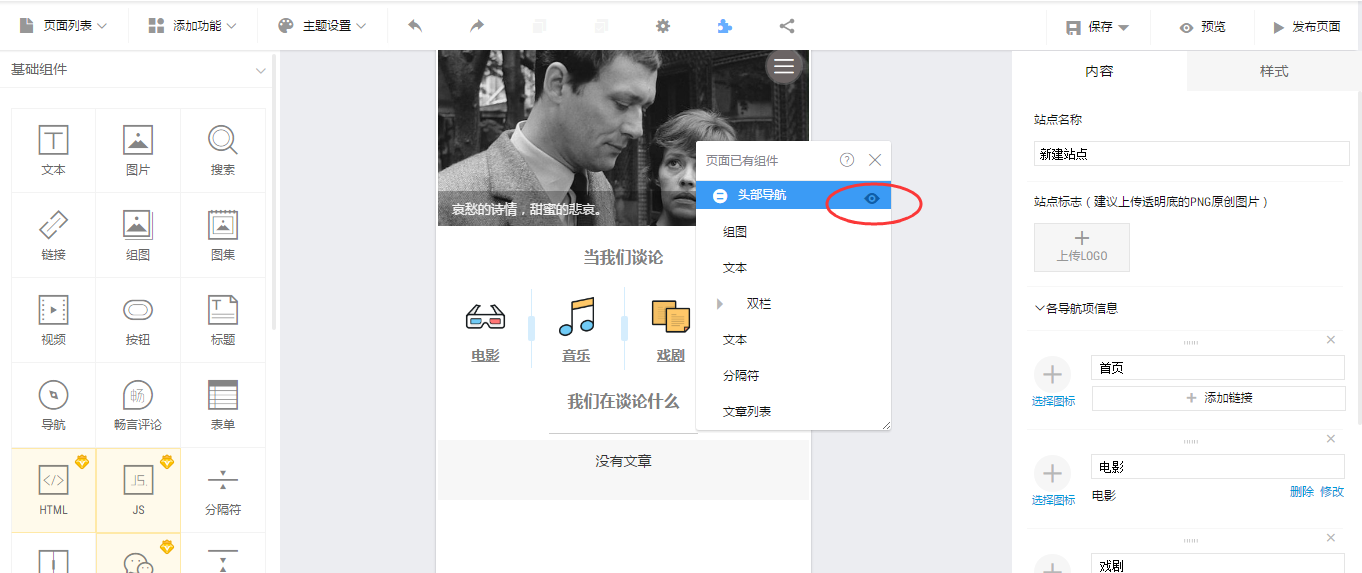
Task: Open the hamburger menu on page preview
Action: [x=784, y=66]
